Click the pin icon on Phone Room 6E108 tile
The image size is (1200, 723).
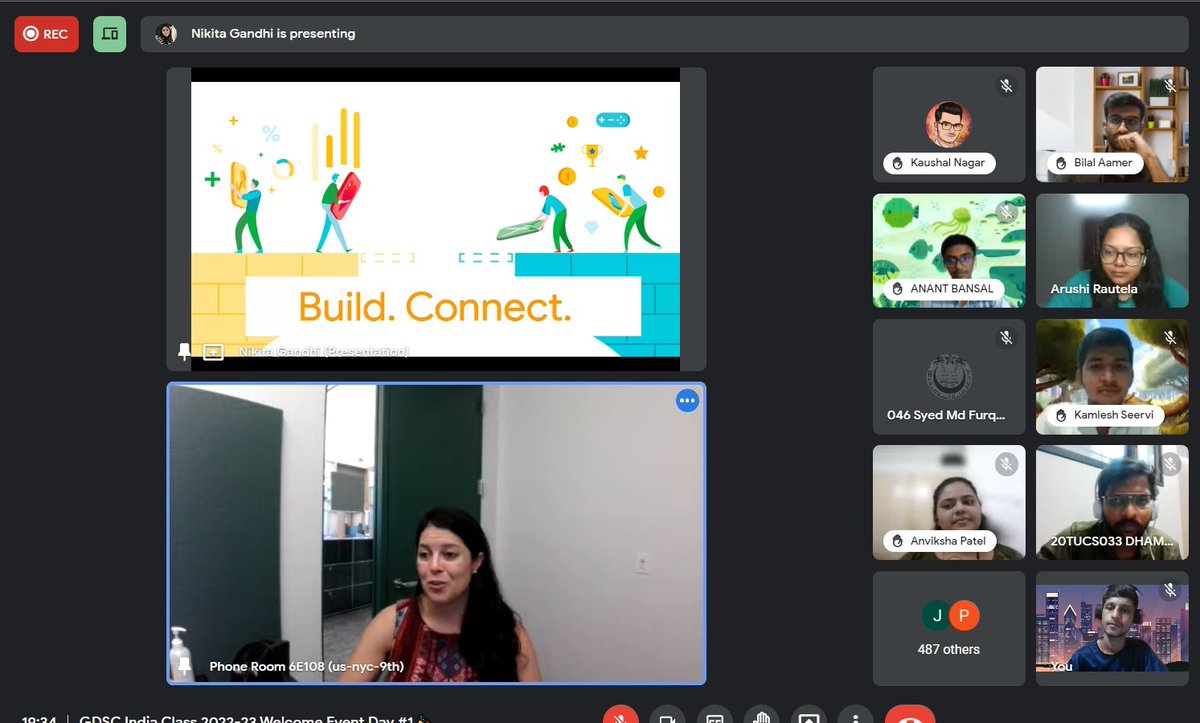tap(184, 665)
